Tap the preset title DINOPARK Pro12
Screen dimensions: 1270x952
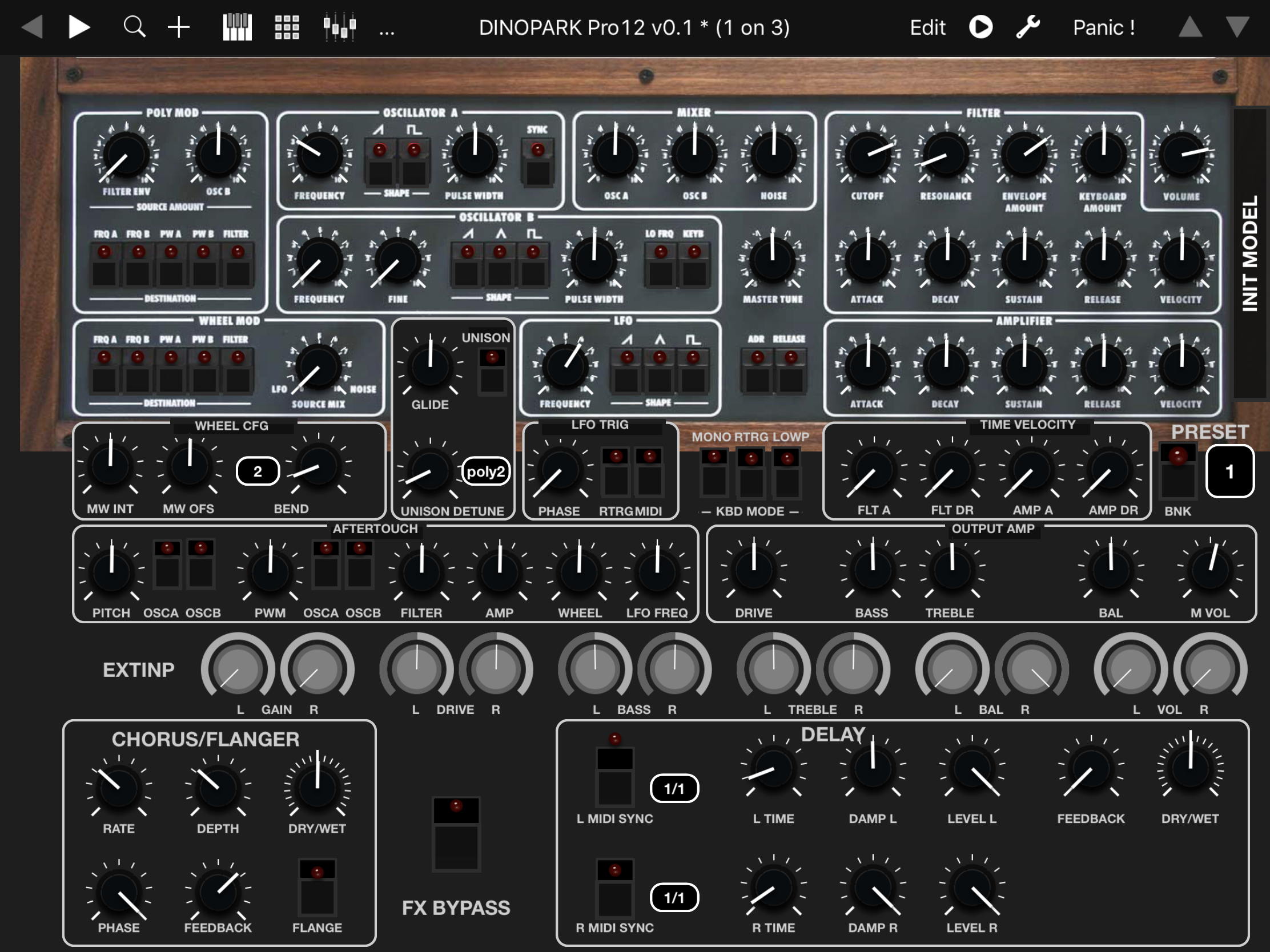coord(634,27)
